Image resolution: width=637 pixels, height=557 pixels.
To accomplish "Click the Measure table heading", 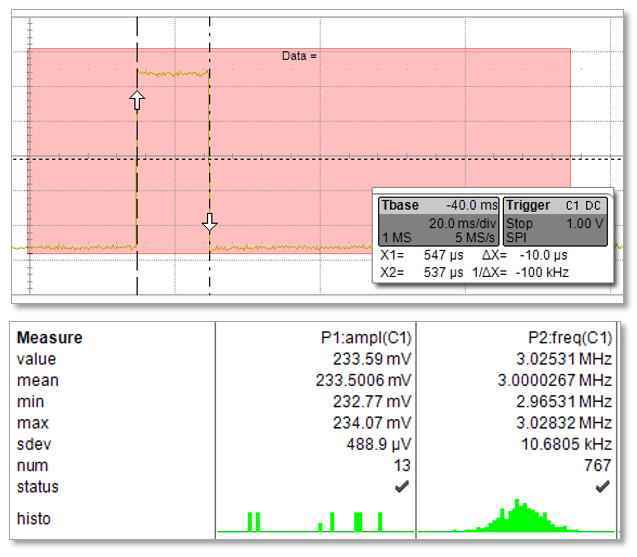I will pos(50,338).
